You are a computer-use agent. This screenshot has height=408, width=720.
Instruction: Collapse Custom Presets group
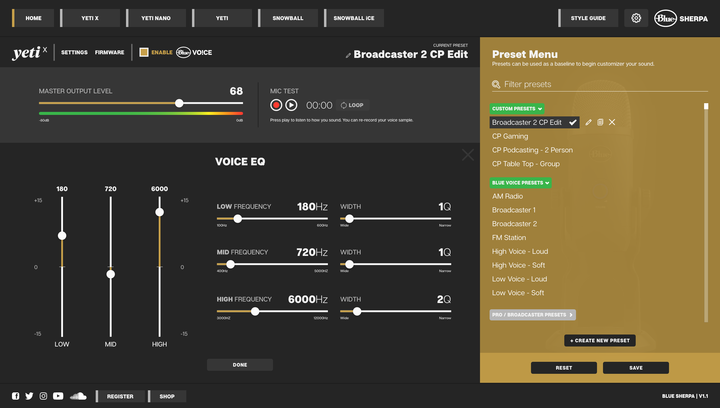pos(517,109)
